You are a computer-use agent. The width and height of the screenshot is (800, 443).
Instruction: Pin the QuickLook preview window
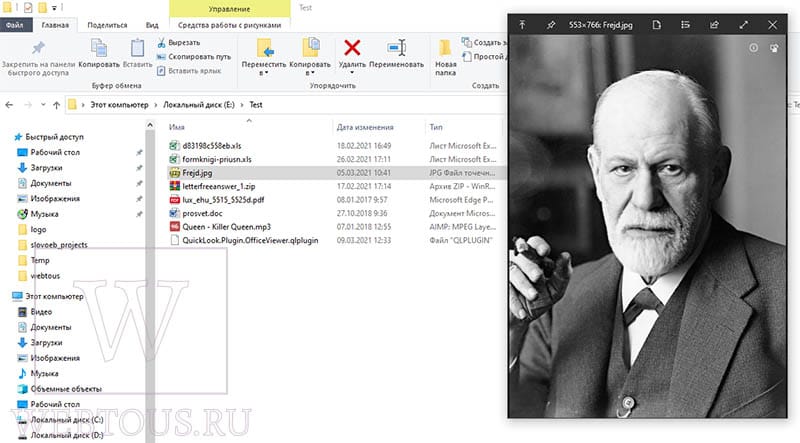(551, 24)
